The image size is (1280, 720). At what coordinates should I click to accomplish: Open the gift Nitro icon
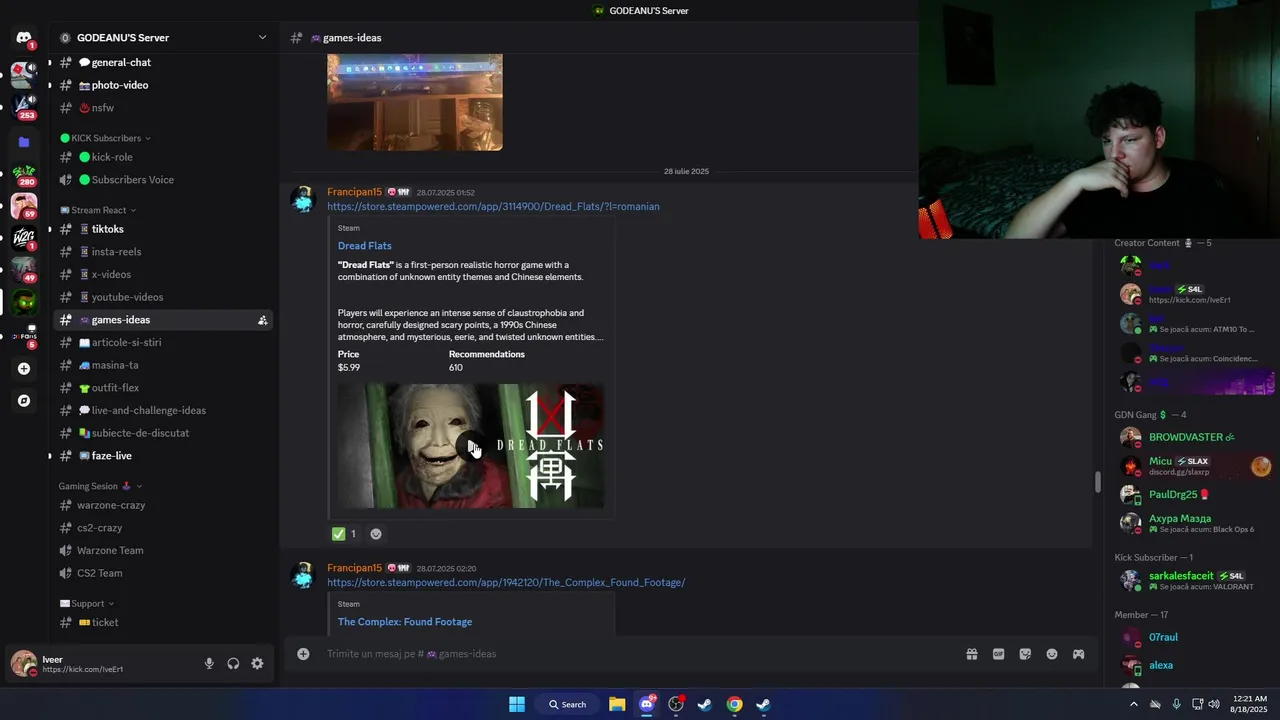(971, 654)
